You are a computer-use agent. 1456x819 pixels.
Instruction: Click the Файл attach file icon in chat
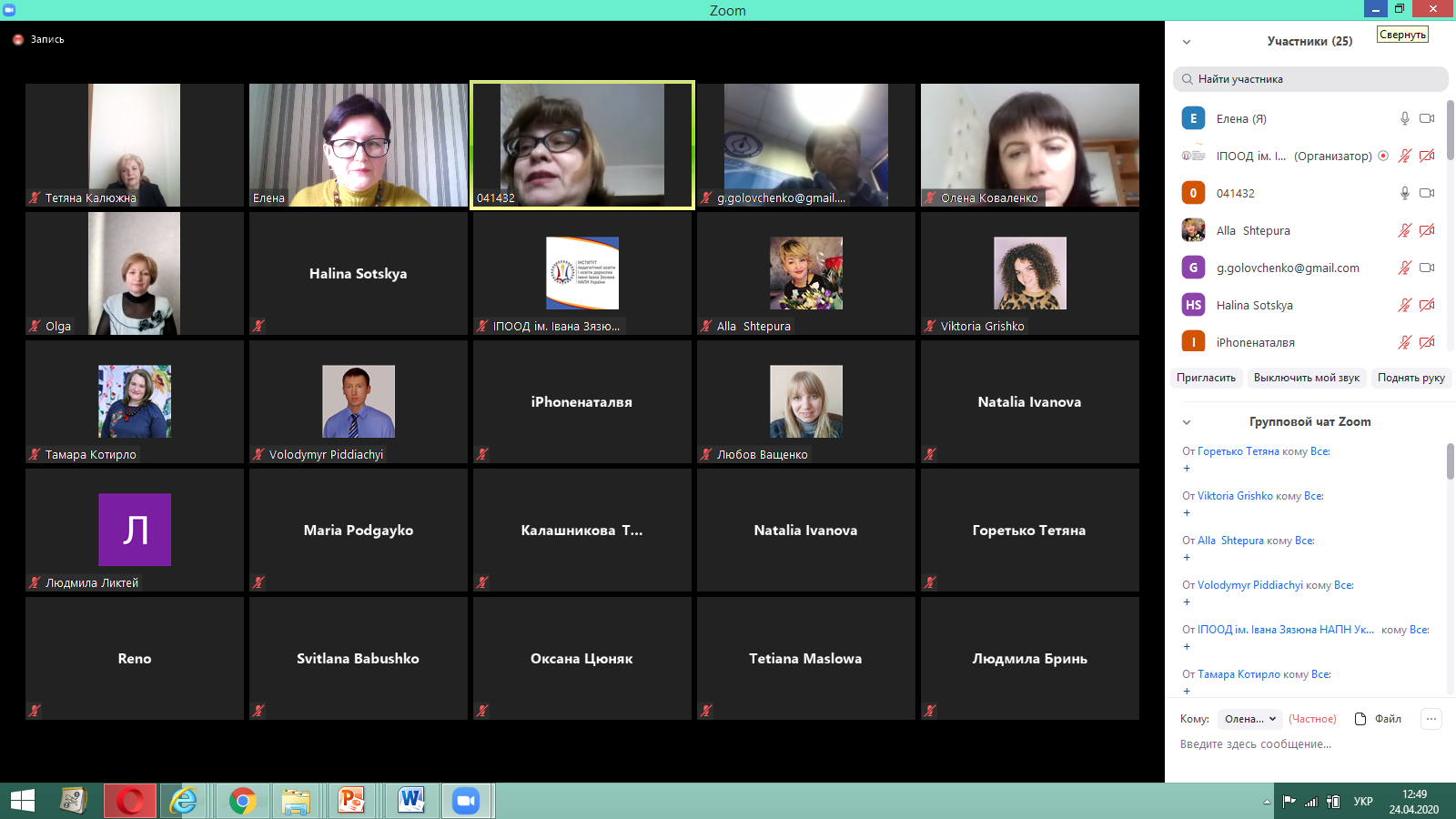[1360, 719]
